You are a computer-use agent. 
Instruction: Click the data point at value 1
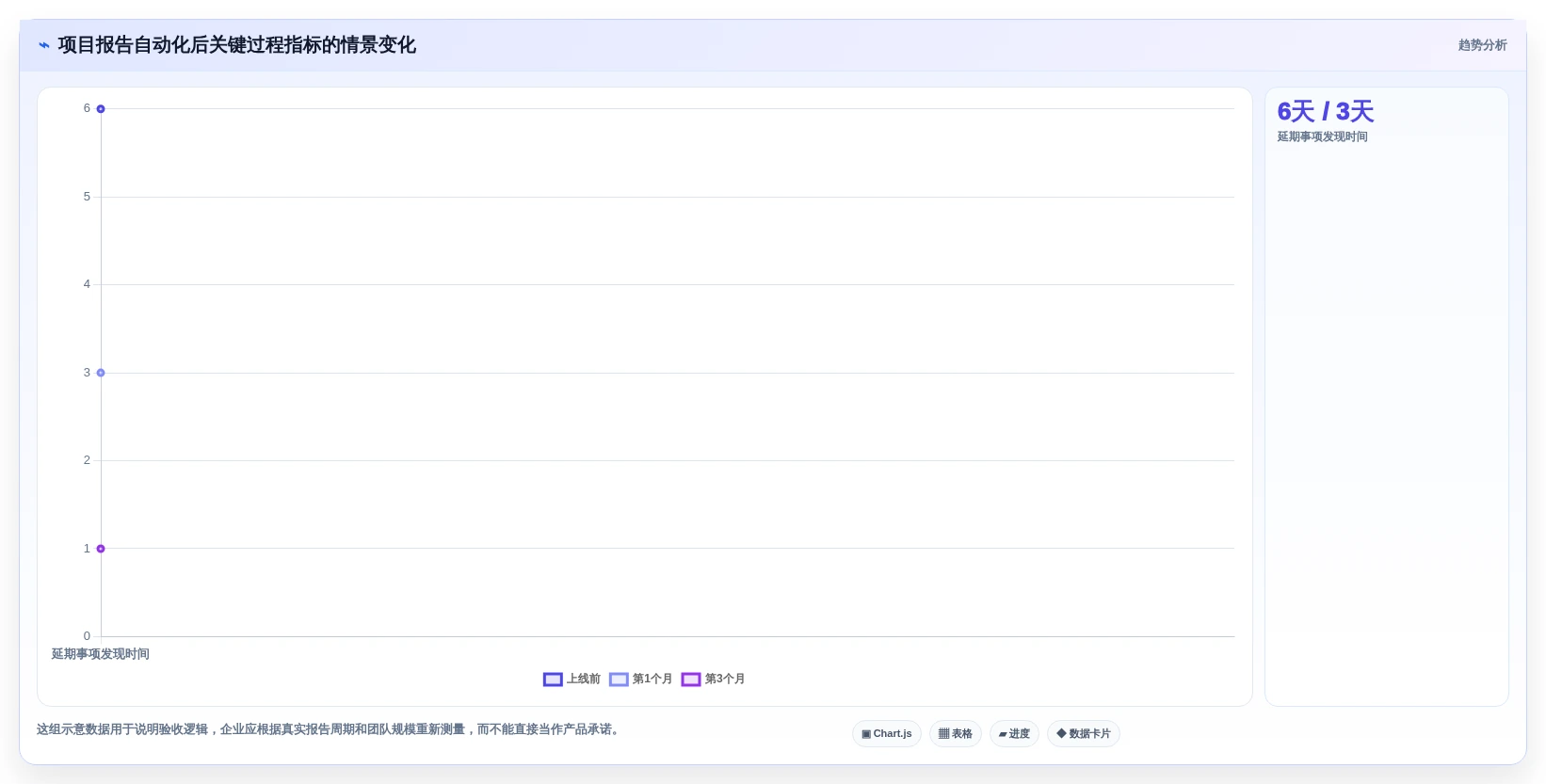(101, 549)
